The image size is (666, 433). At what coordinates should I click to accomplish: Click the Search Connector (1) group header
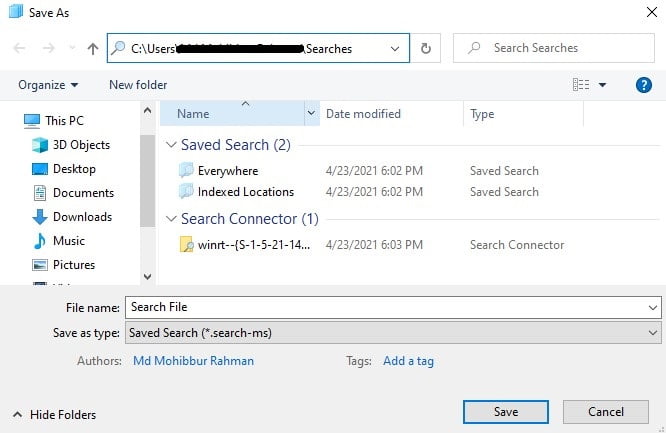tap(250, 219)
